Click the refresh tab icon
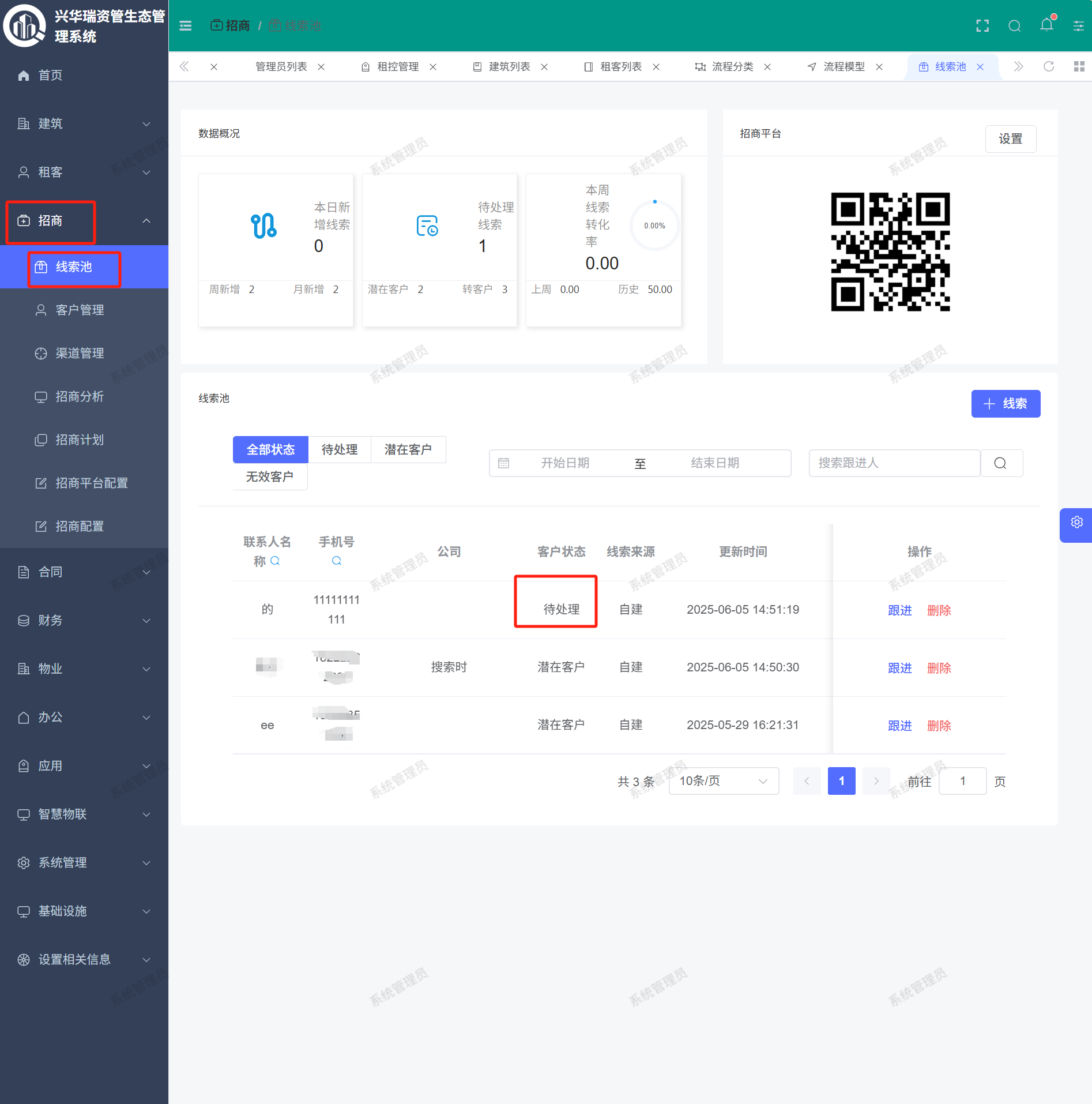Image resolution: width=1092 pixels, height=1104 pixels. pyautogui.click(x=1049, y=67)
